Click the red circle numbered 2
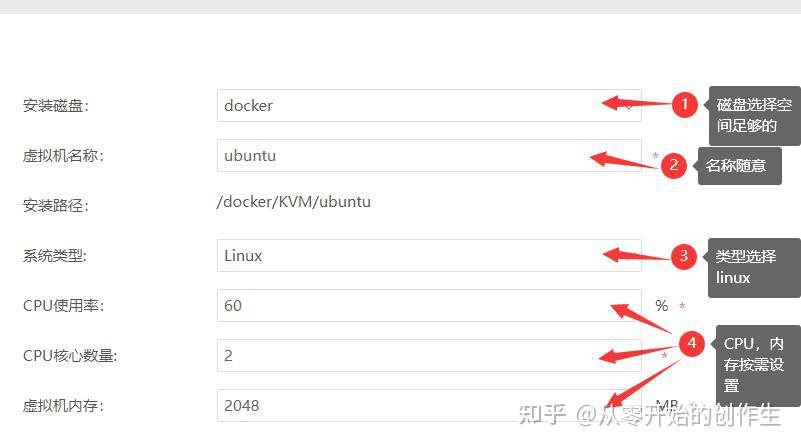Screen dimensions: 801x448 (x=673, y=166)
